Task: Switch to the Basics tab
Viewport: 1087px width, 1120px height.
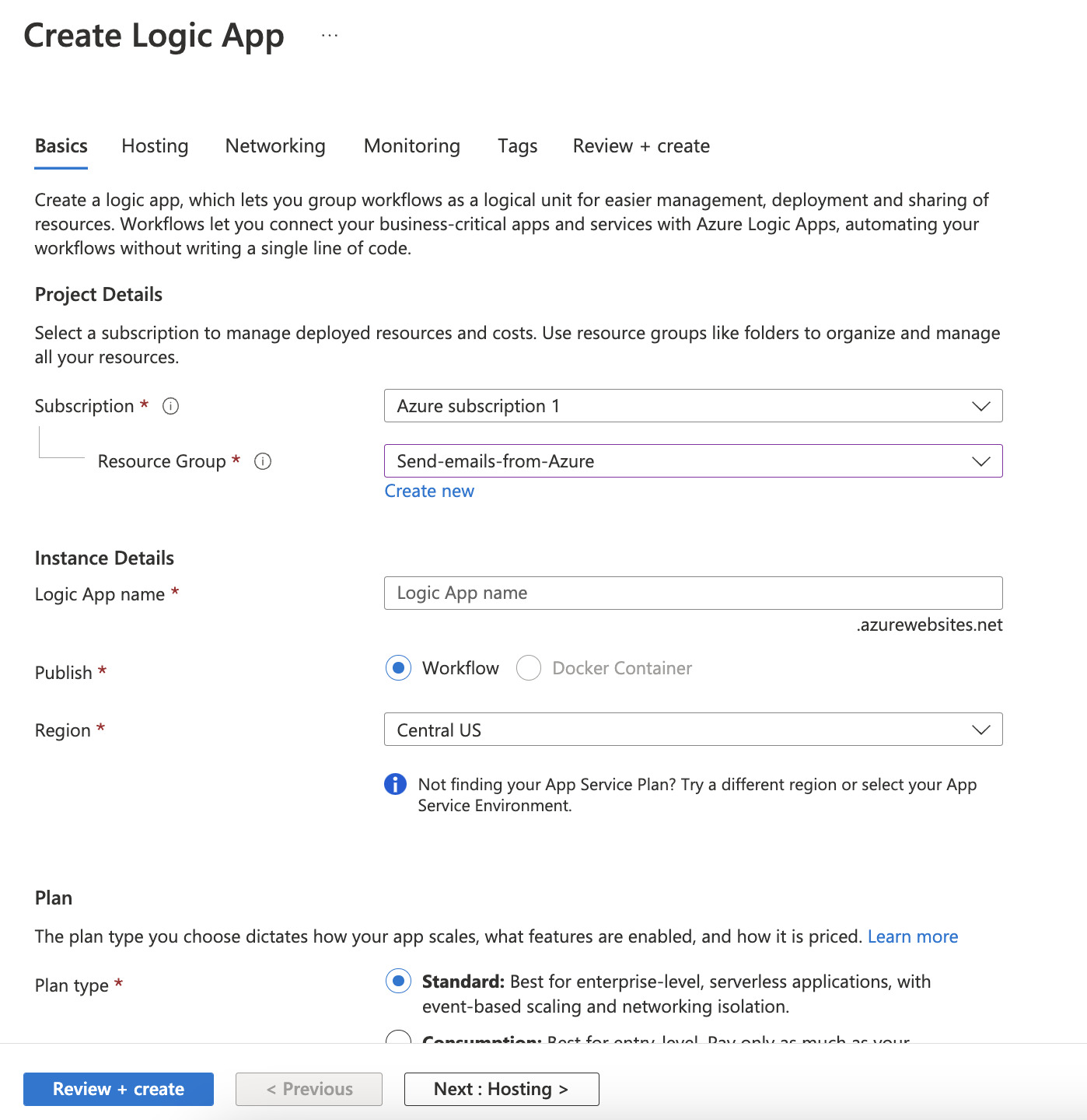Action: [61, 146]
